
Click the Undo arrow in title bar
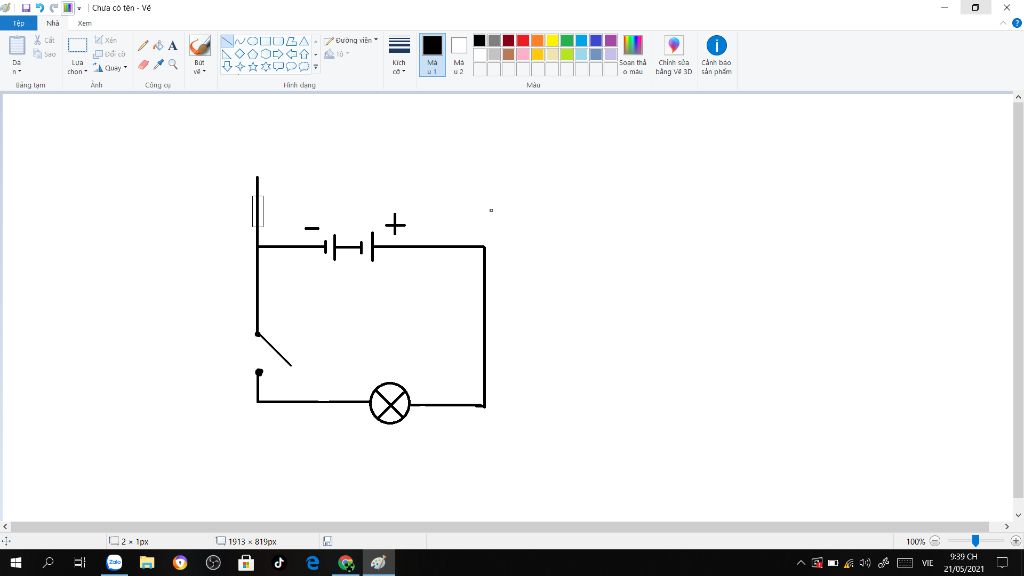pos(39,8)
